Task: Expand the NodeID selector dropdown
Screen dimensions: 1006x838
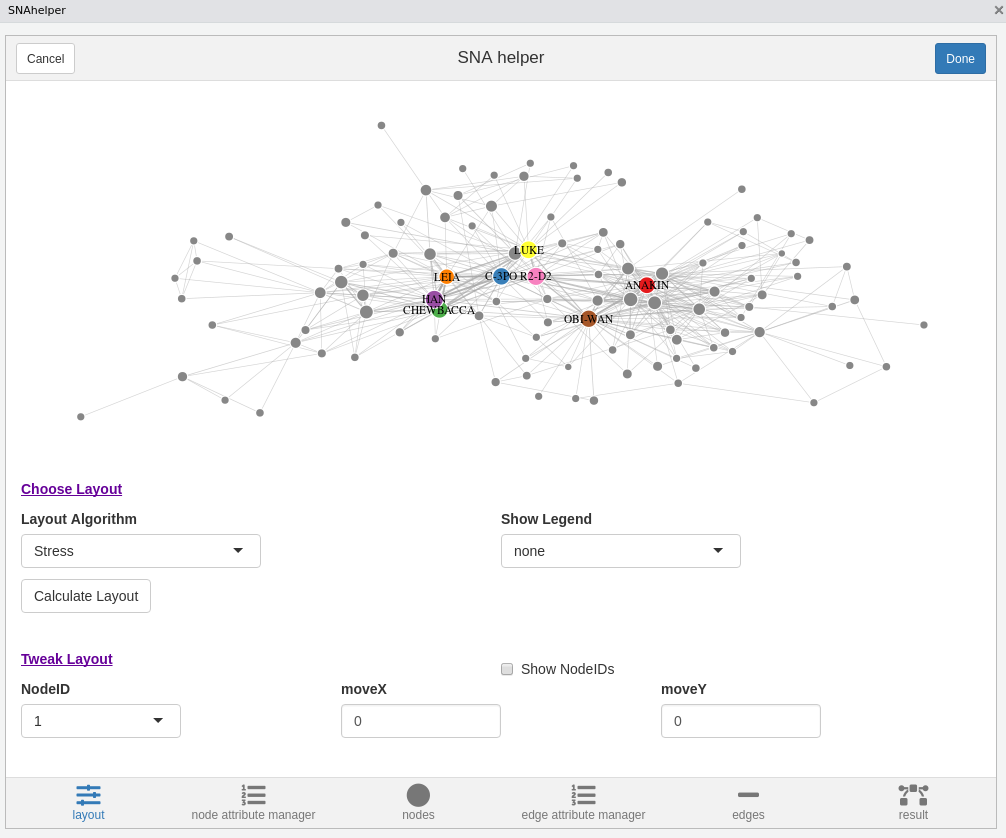Action: [x=101, y=721]
